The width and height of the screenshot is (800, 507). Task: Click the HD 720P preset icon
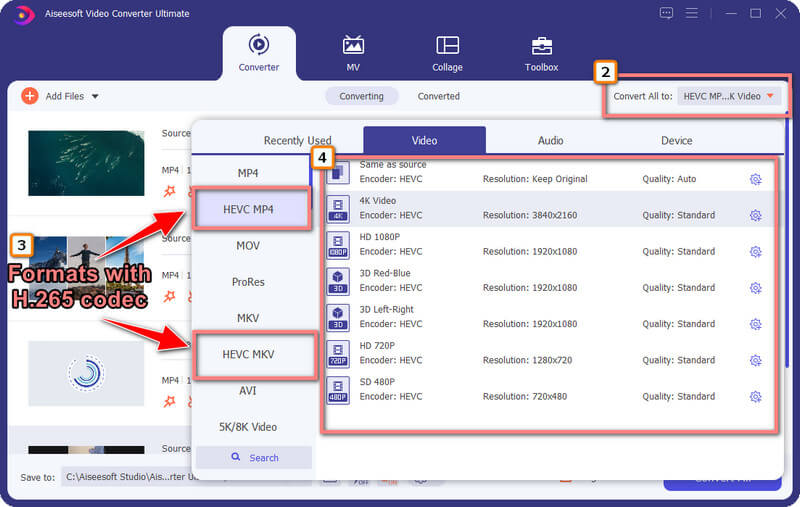(338, 353)
